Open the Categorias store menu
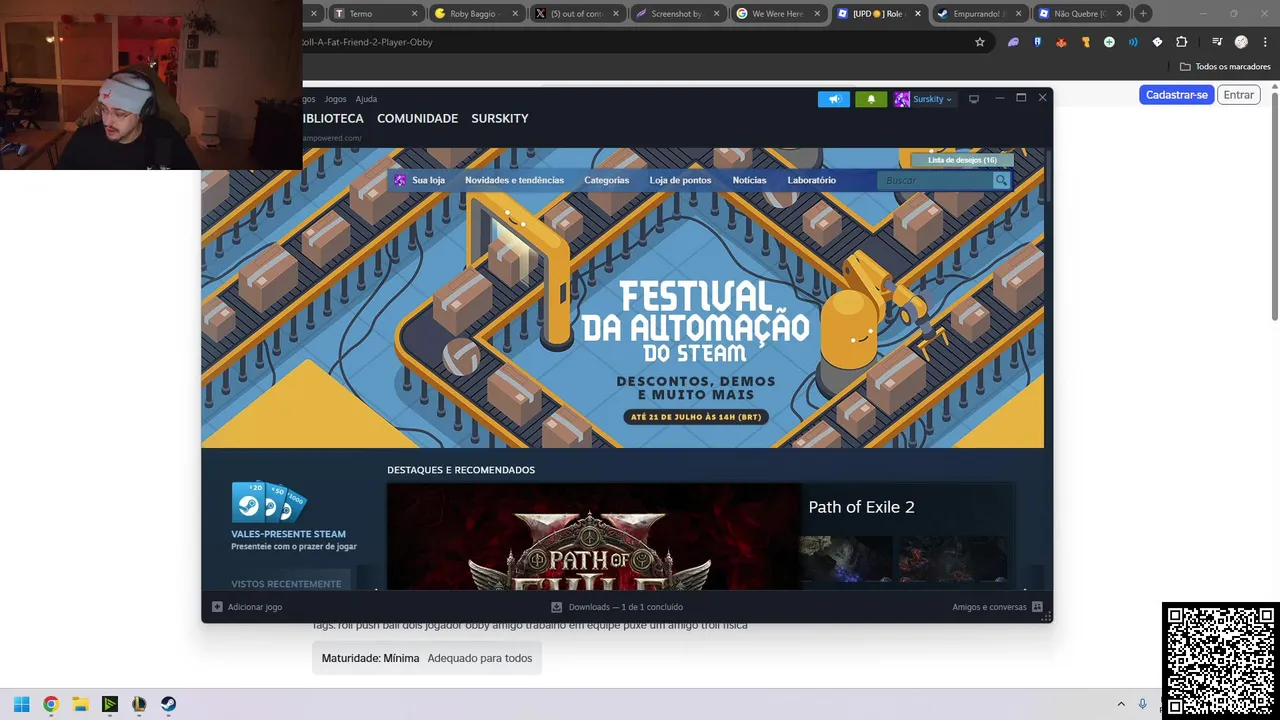This screenshot has width=1280, height=720. 607,180
